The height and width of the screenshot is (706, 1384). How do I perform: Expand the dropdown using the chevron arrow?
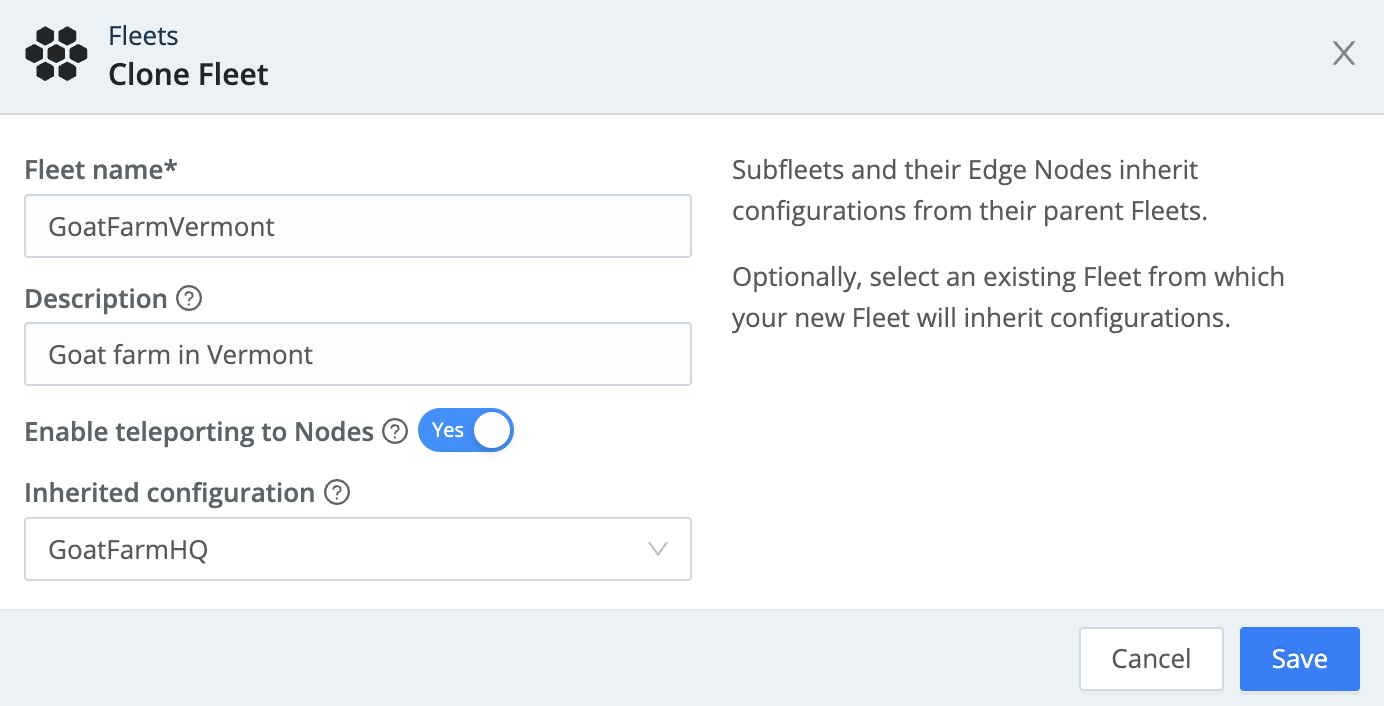pos(657,549)
